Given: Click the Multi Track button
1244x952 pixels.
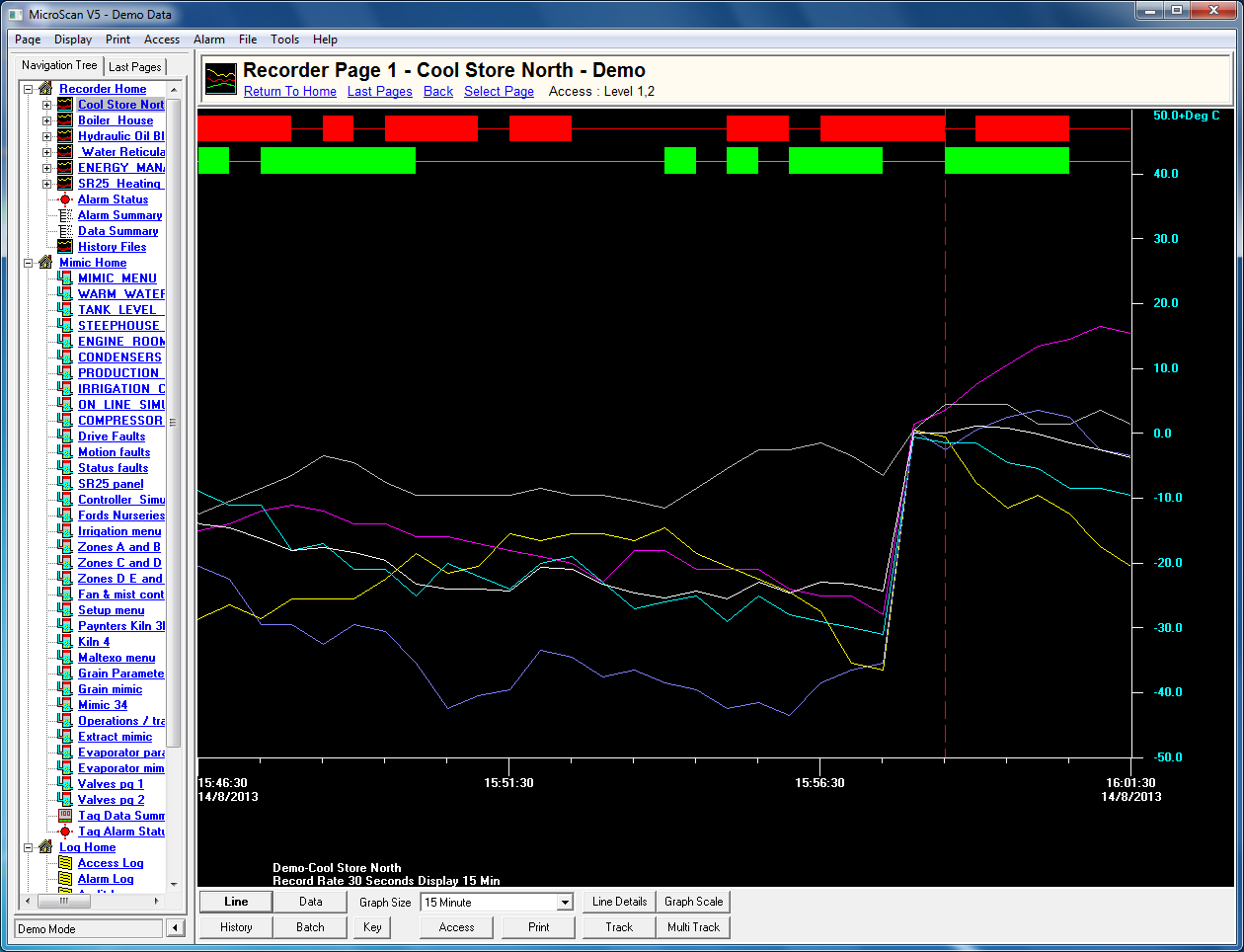Looking at the screenshot, I should [693, 927].
